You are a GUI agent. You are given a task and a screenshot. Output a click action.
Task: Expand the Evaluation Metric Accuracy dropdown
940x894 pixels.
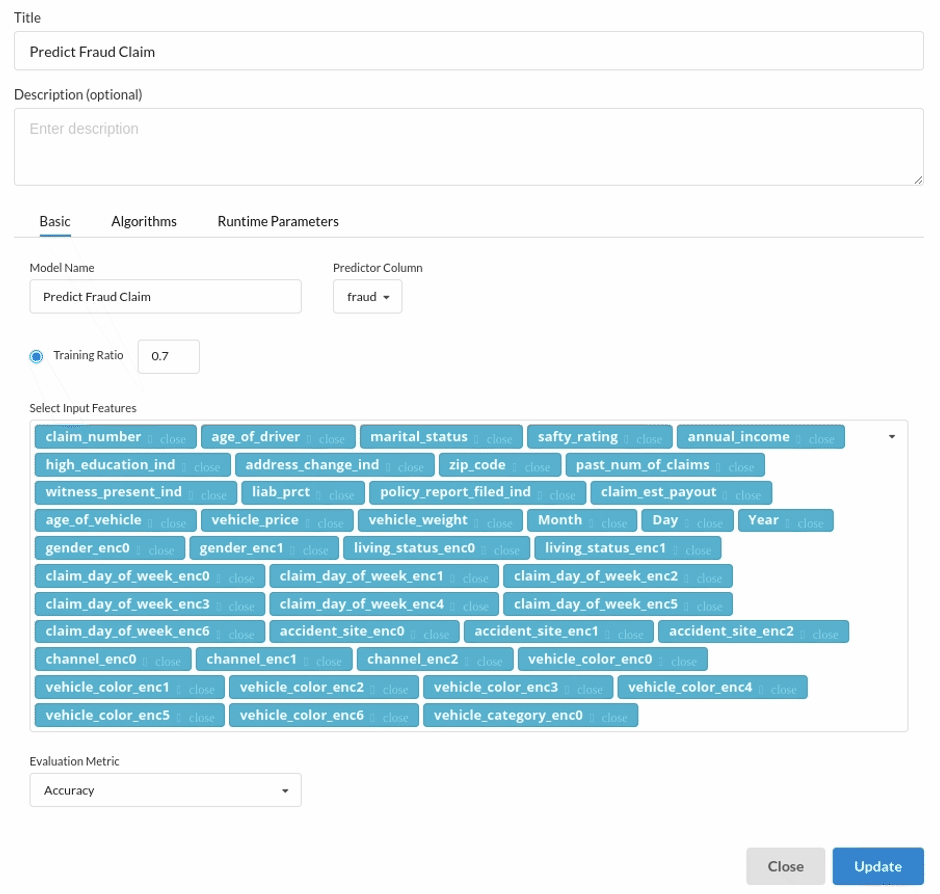pyautogui.click(x=165, y=790)
